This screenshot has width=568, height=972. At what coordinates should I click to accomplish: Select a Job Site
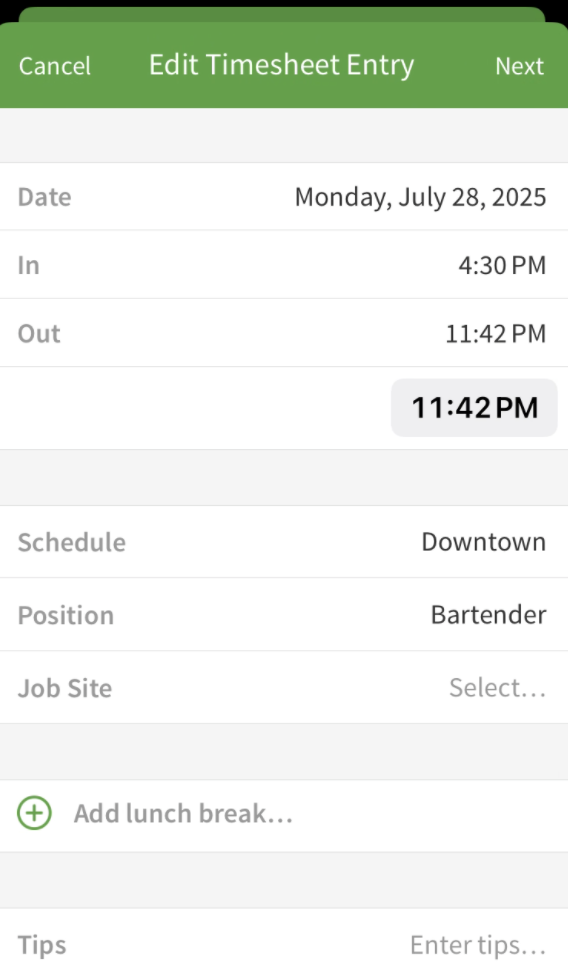(x=284, y=687)
